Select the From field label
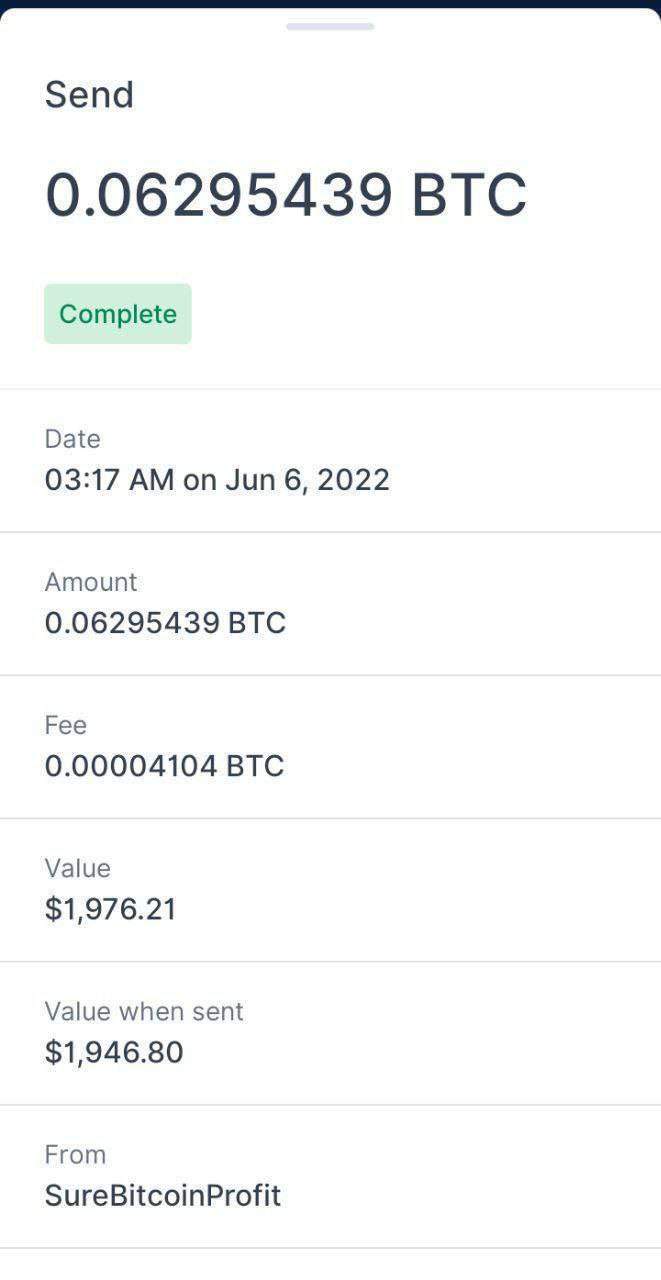 (x=75, y=1154)
